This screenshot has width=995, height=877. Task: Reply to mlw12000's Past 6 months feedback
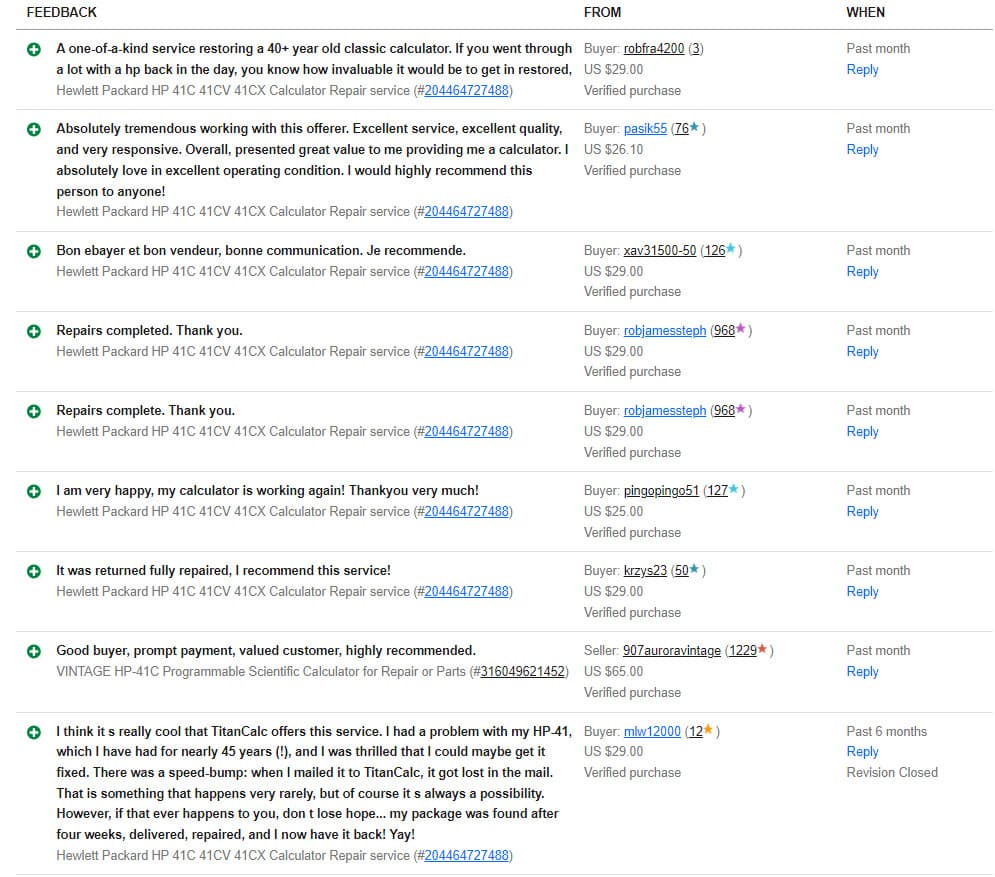pos(862,752)
